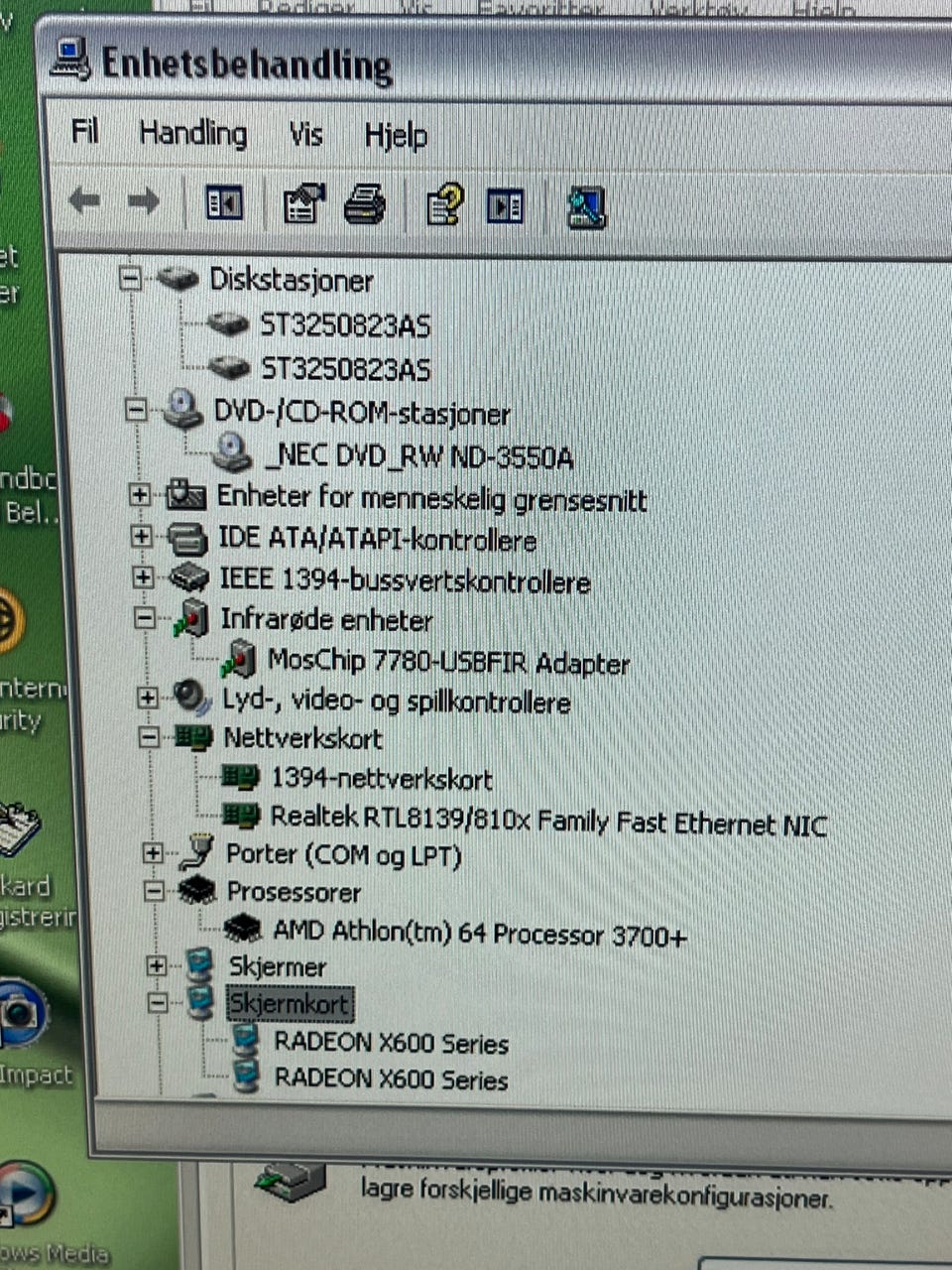Click the Enheter for menneskelig grensesnitt icon
The width and height of the screenshot is (952, 1270).
[x=185, y=493]
